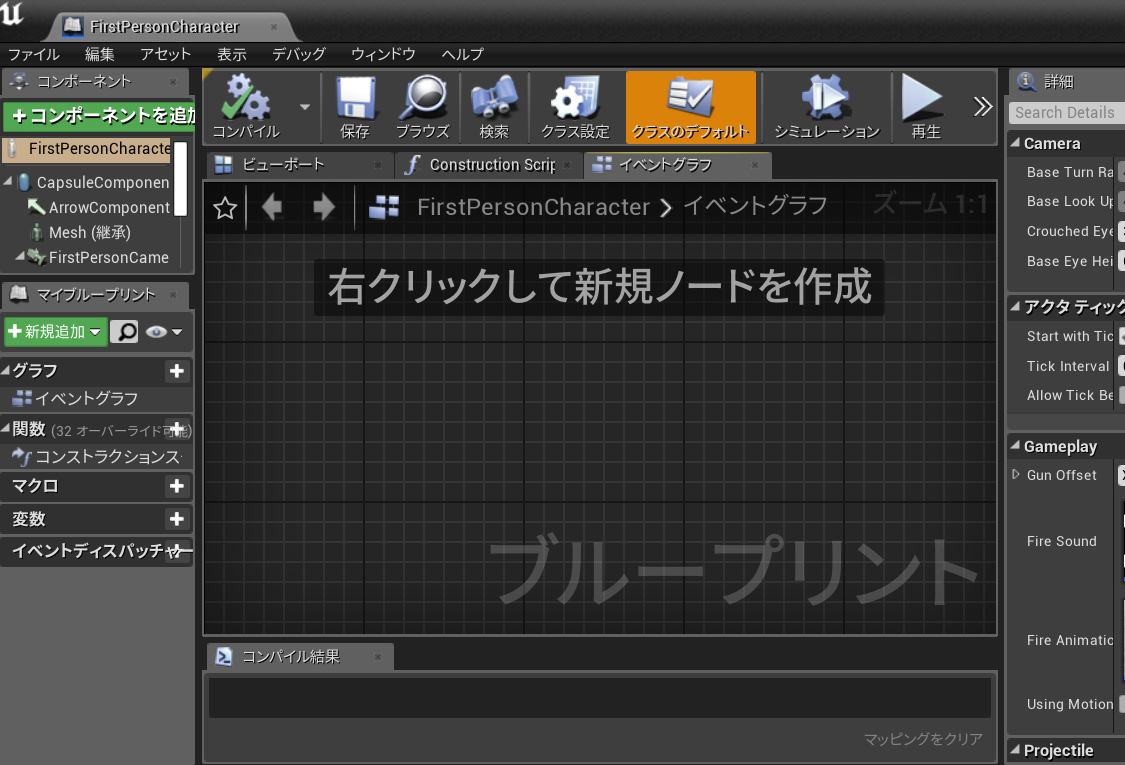
Task: Navigate forward with graph right arrow
Action: [x=324, y=207]
